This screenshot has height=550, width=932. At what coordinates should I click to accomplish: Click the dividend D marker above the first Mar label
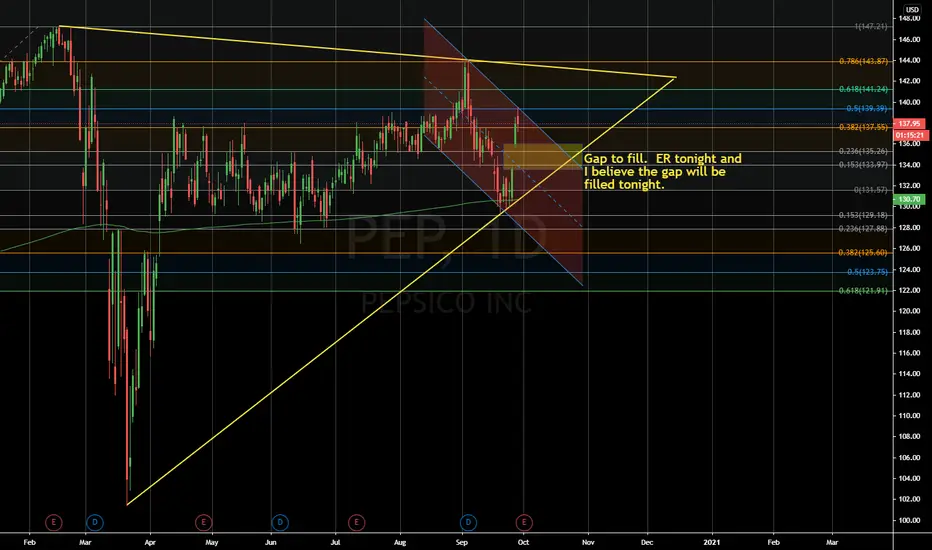(95, 523)
